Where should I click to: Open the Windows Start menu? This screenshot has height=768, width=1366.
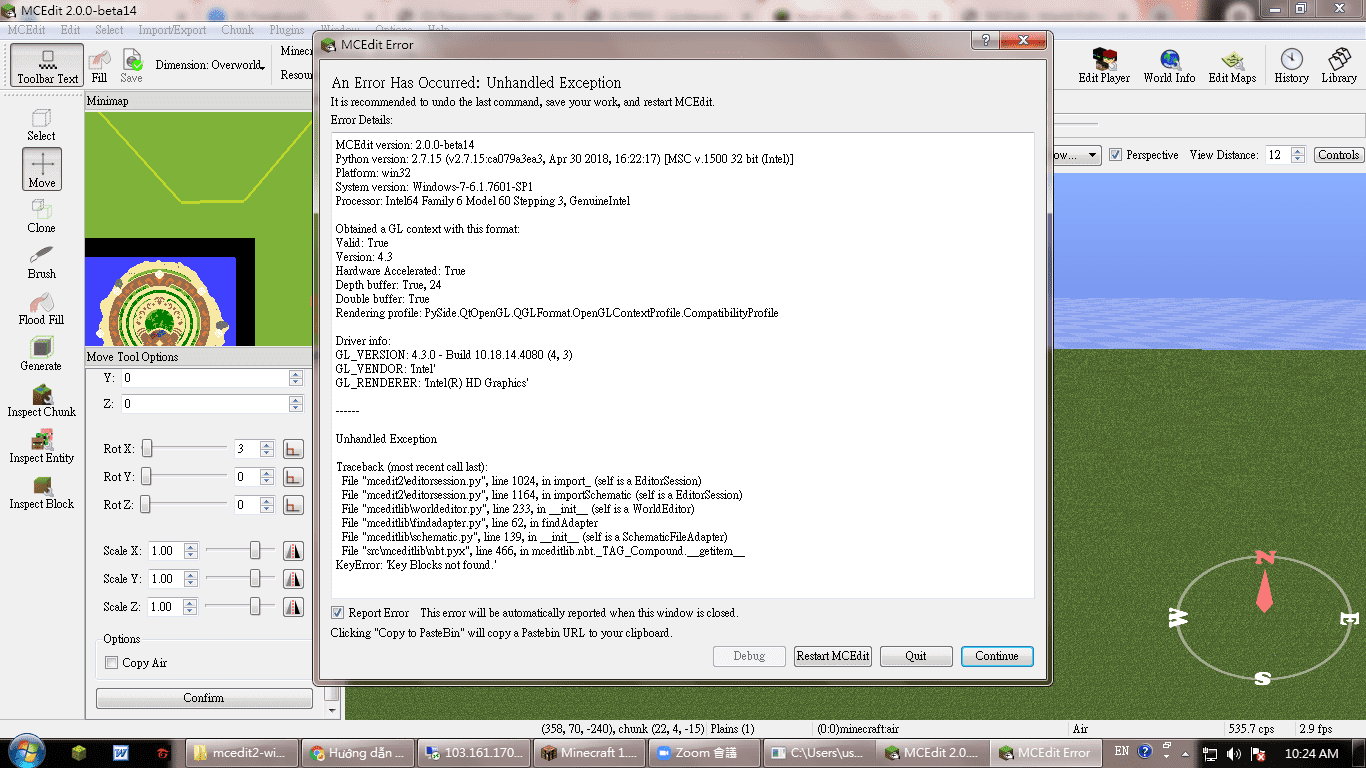[25, 752]
